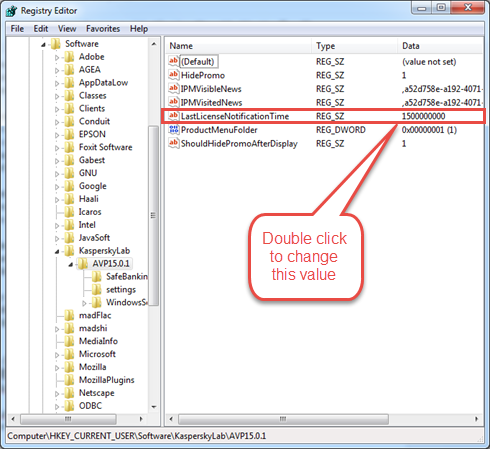Open the Help menu
Viewport: 490px width, 449px height.
[139, 29]
